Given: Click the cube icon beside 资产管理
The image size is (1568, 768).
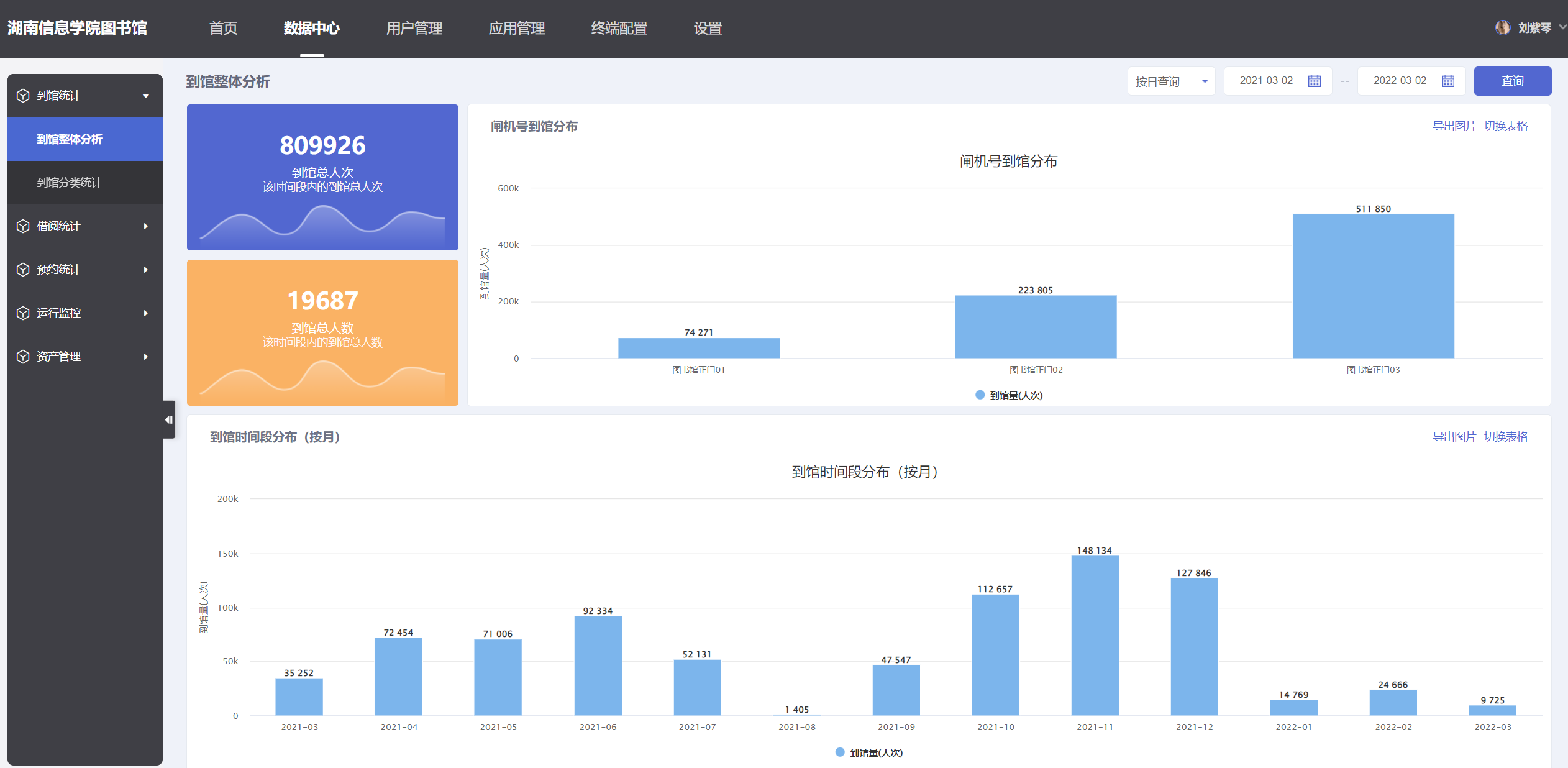Looking at the screenshot, I should [23, 357].
